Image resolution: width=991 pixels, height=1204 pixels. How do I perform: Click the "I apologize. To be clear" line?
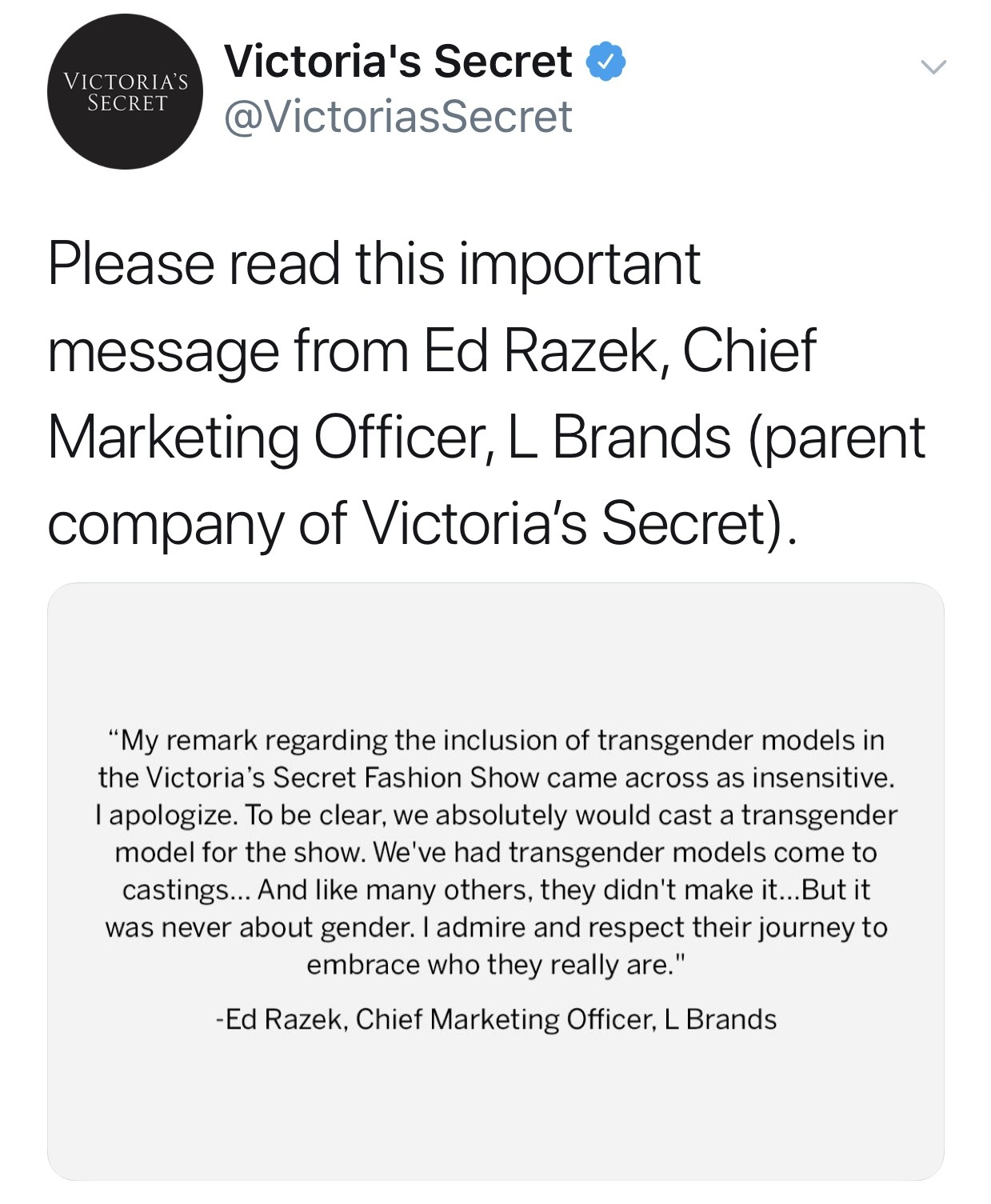495,815
